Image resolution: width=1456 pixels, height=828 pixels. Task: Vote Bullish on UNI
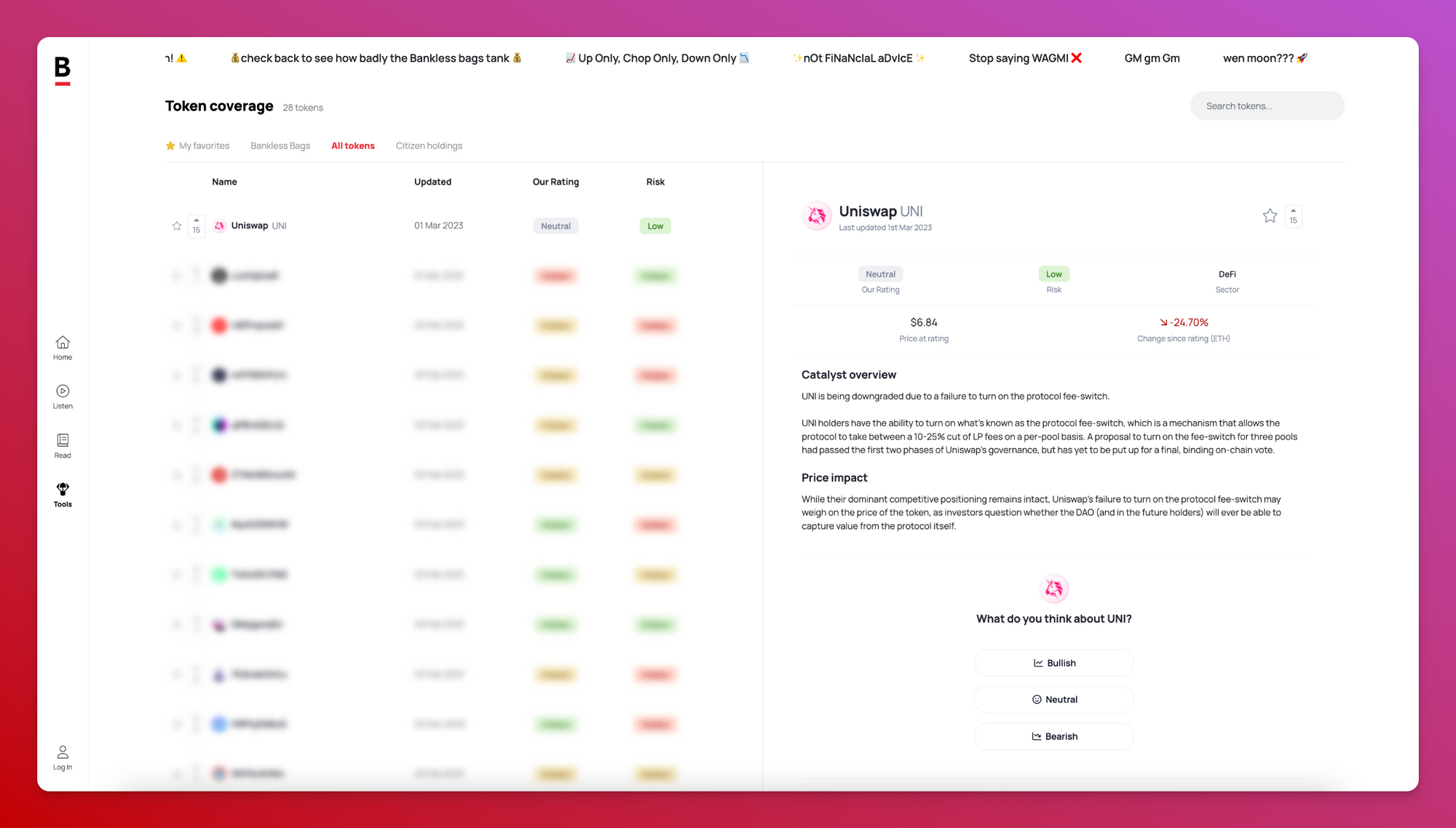1053,663
